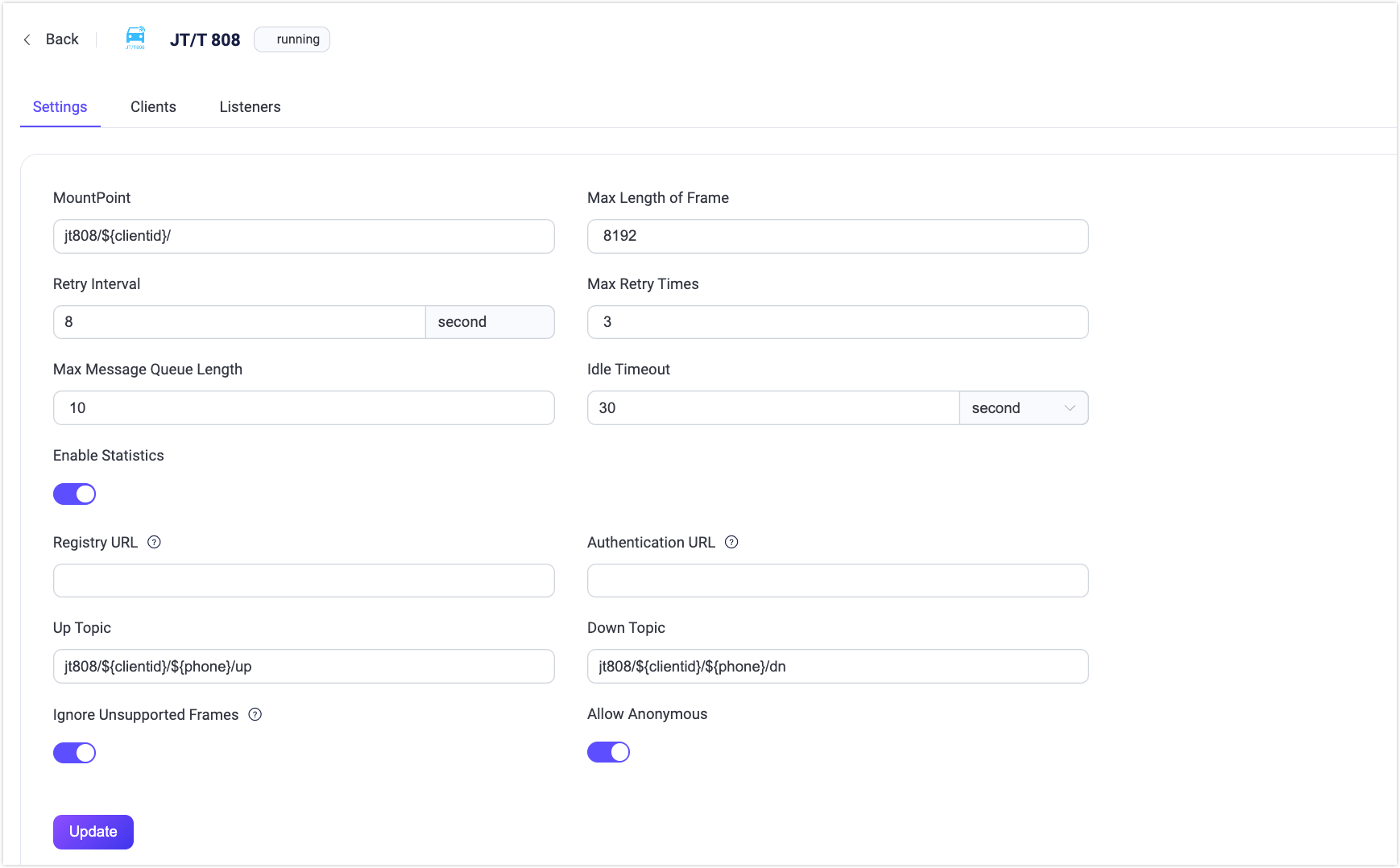Click into the Down Topic field

[x=838, y=667]
